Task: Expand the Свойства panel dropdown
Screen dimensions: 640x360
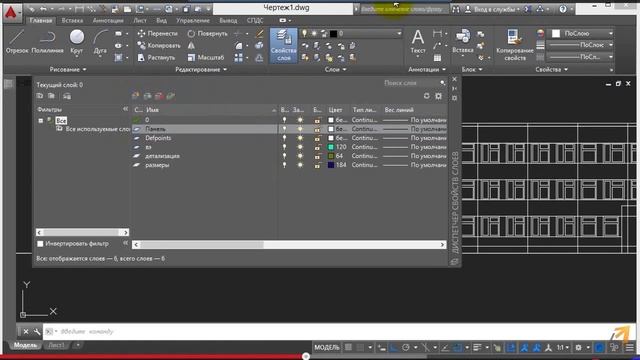Action: click(x=551, y=69)
